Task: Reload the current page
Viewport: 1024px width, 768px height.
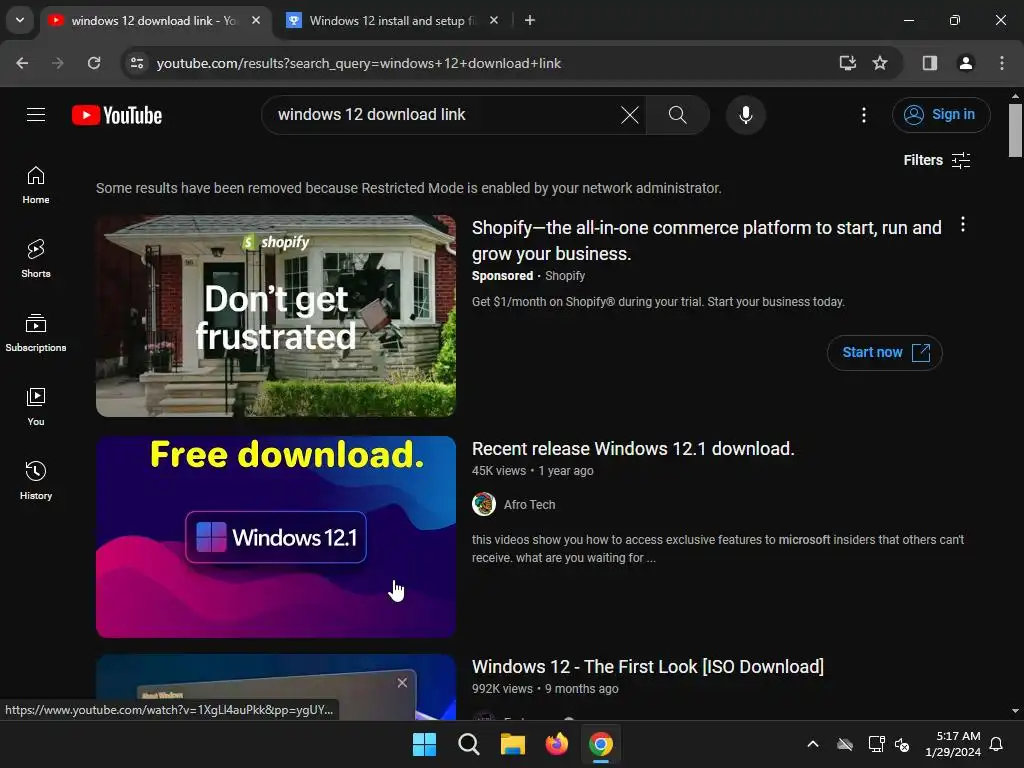Action: point(94,63)
